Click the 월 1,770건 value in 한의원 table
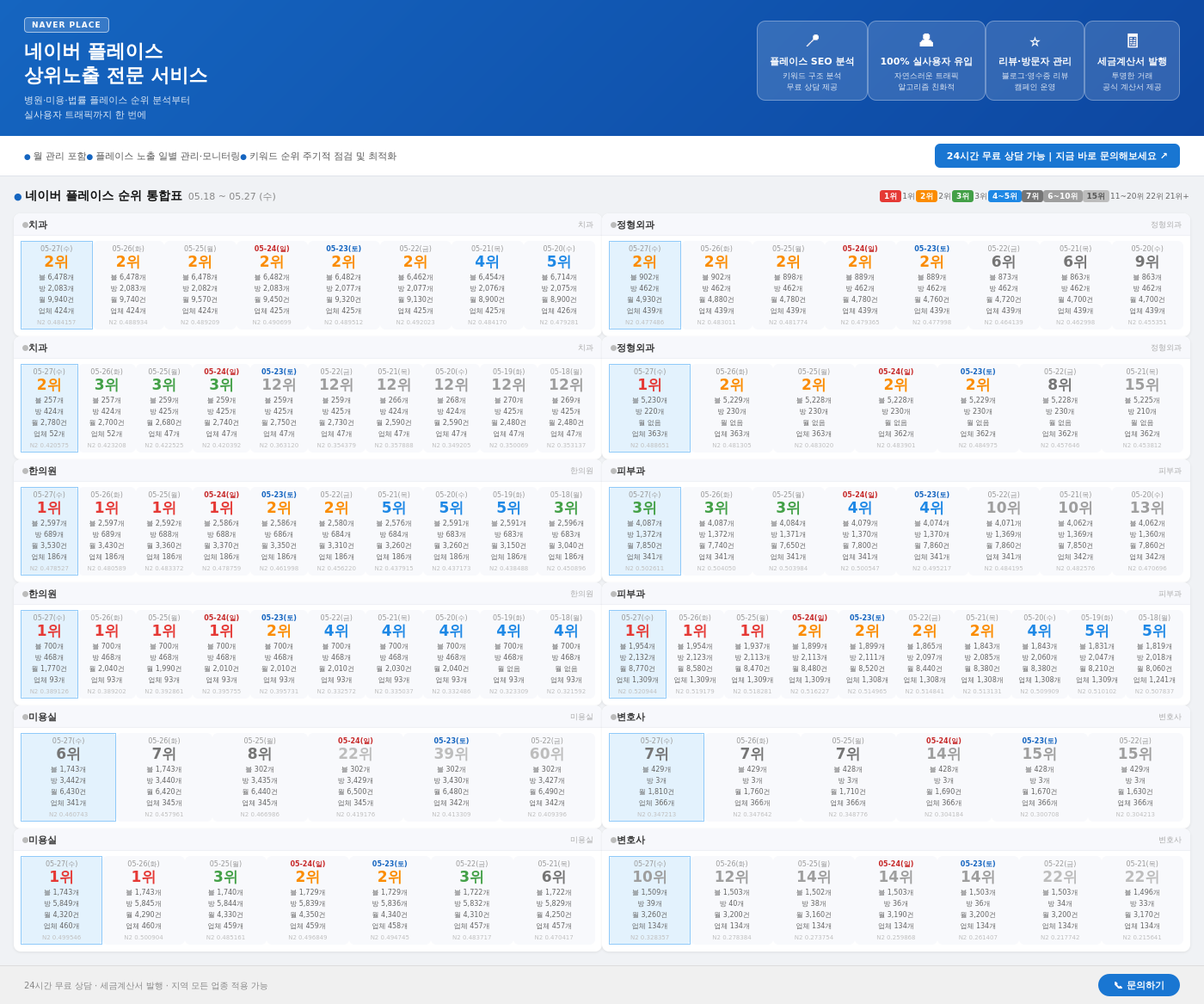This screenshot has height=1004, width=1204. point(49,669)
